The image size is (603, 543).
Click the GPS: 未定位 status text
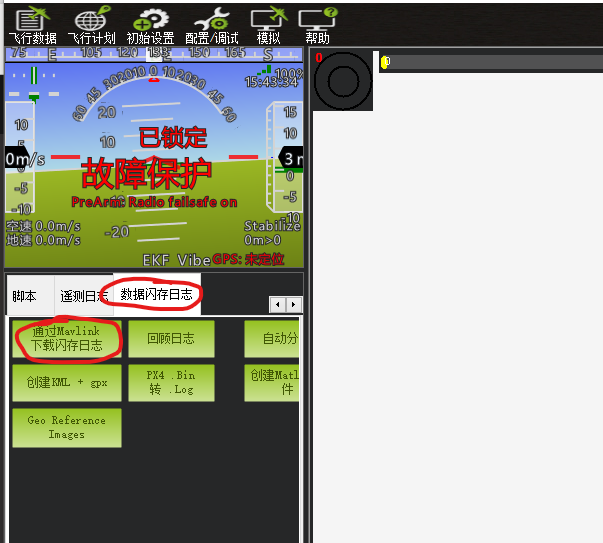[x=248, y=259]
